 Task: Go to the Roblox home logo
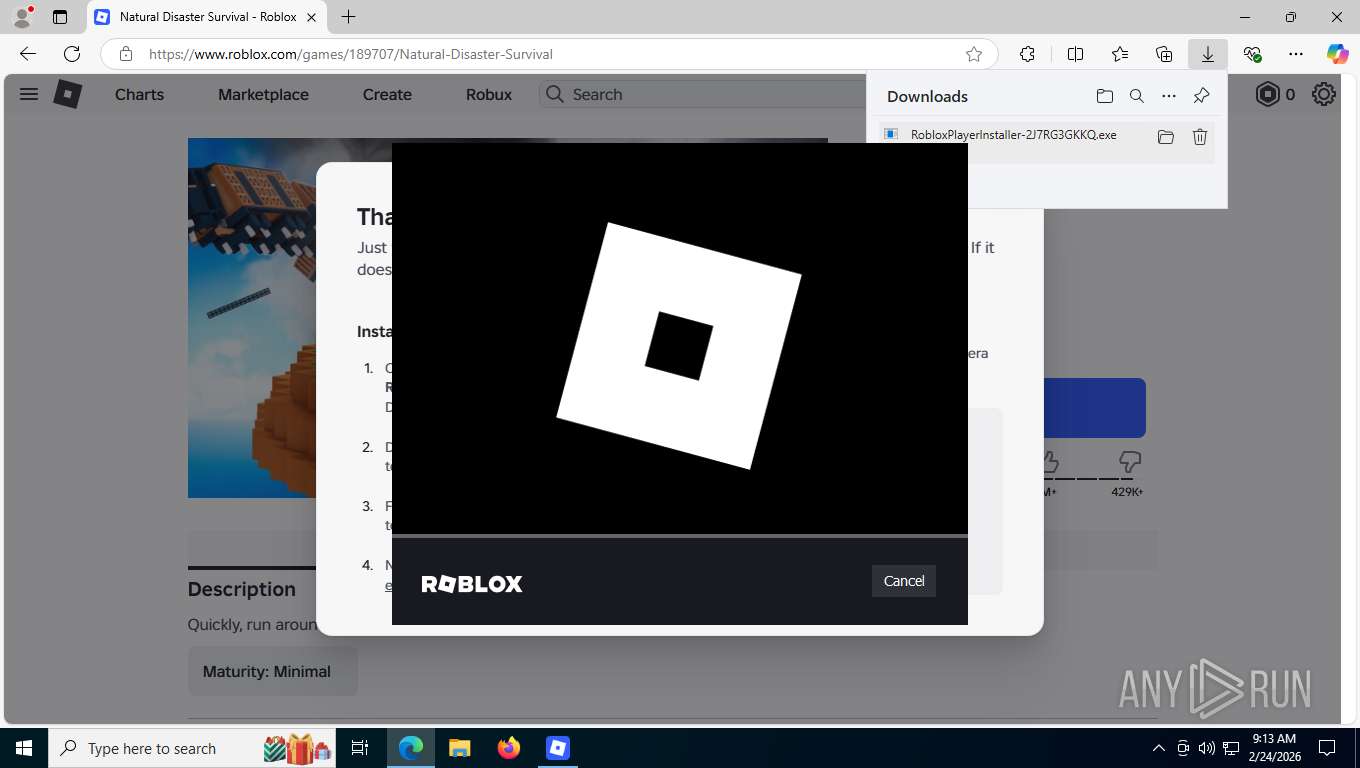coord(67,94)
